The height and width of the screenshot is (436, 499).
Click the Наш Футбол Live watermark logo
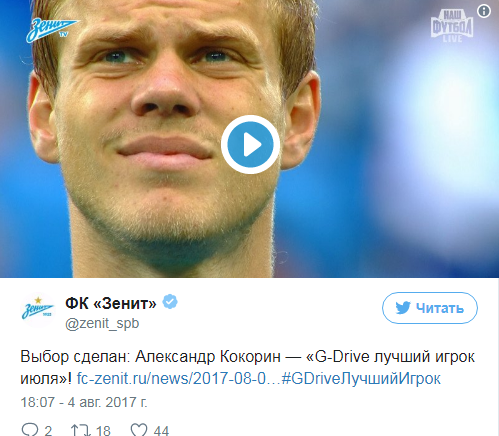pos(452,26)
